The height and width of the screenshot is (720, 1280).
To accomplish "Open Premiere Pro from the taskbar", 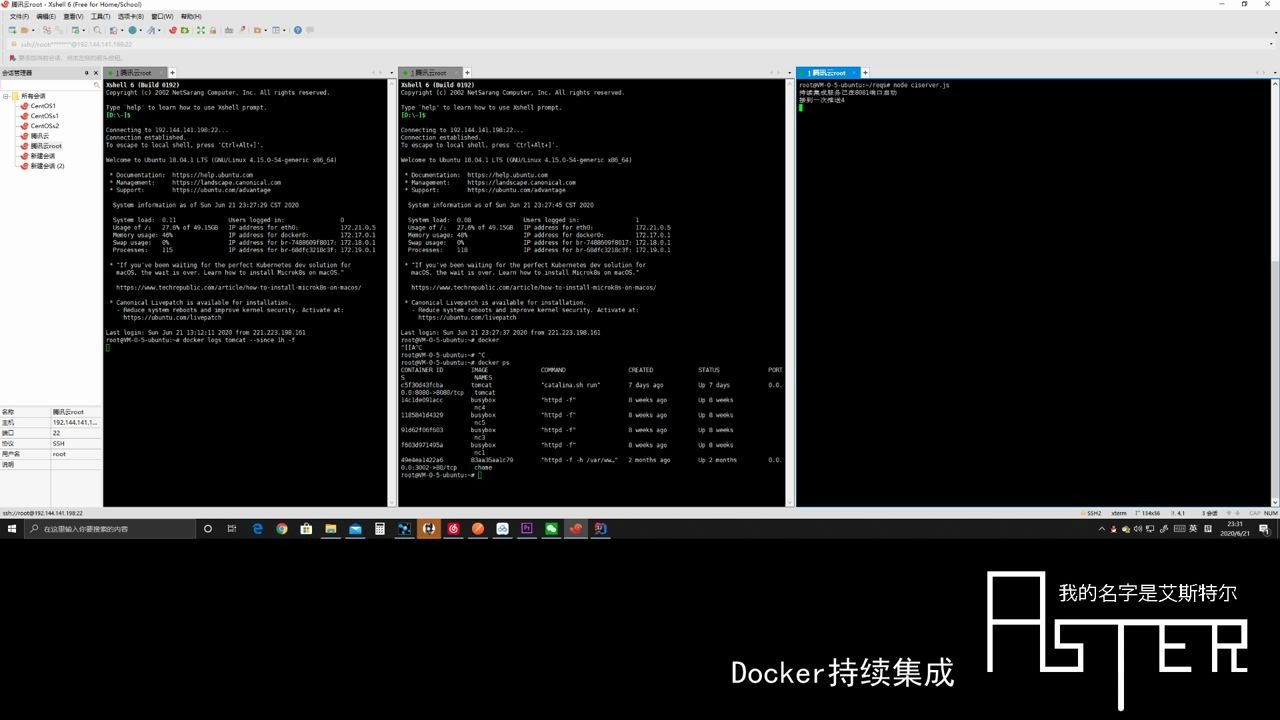I will [526, 529].
